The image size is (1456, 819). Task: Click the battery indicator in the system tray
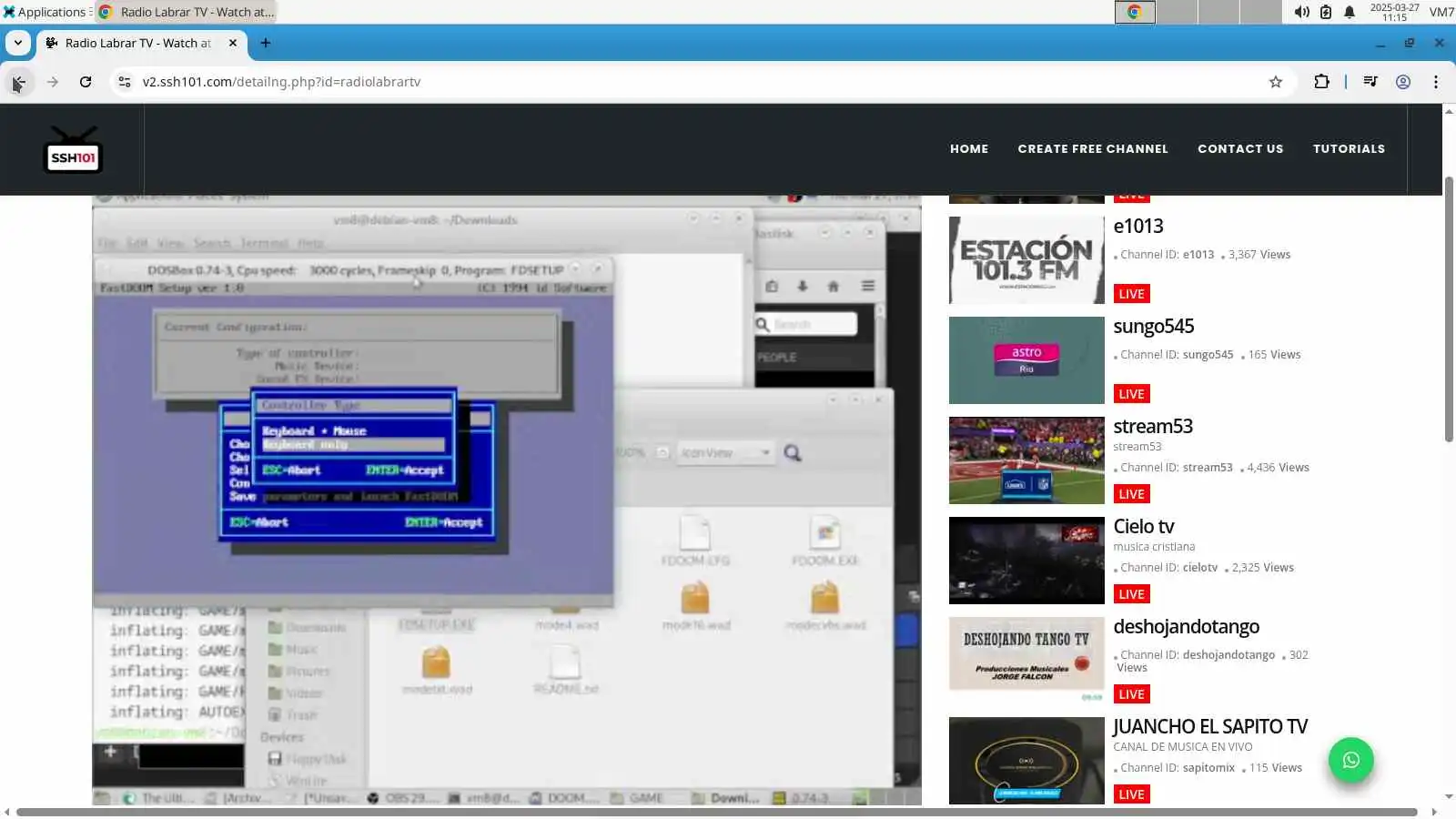[1326, 12]
